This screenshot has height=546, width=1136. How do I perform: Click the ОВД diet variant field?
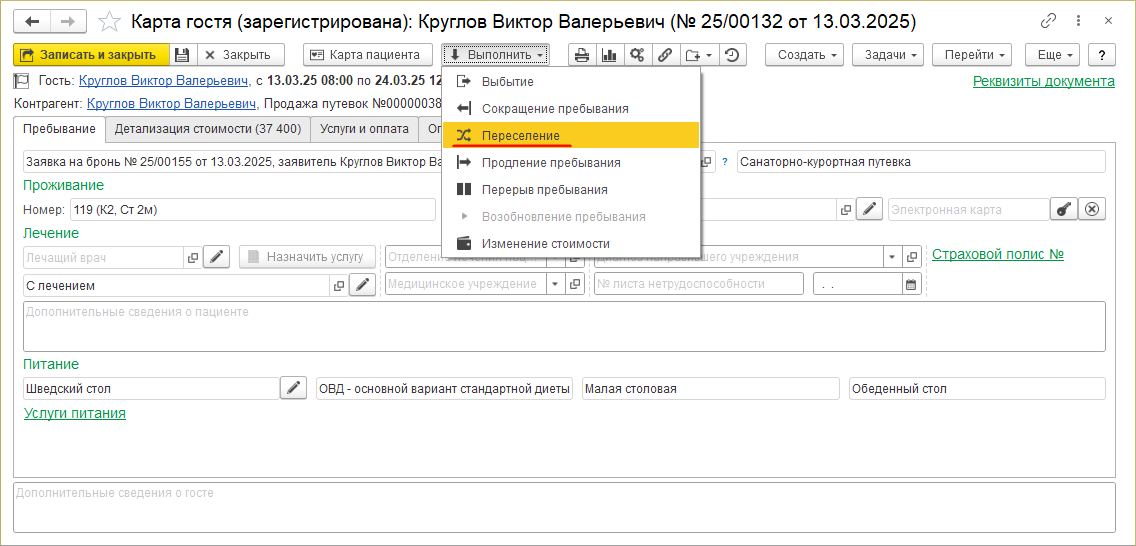445,388
